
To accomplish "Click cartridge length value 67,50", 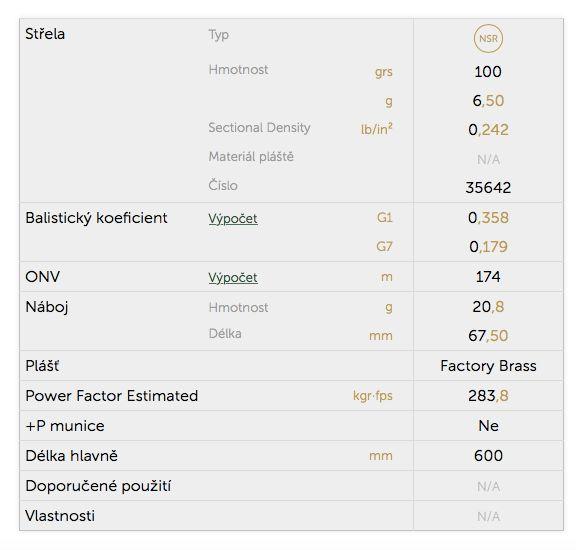I will [x=488, y=335].
